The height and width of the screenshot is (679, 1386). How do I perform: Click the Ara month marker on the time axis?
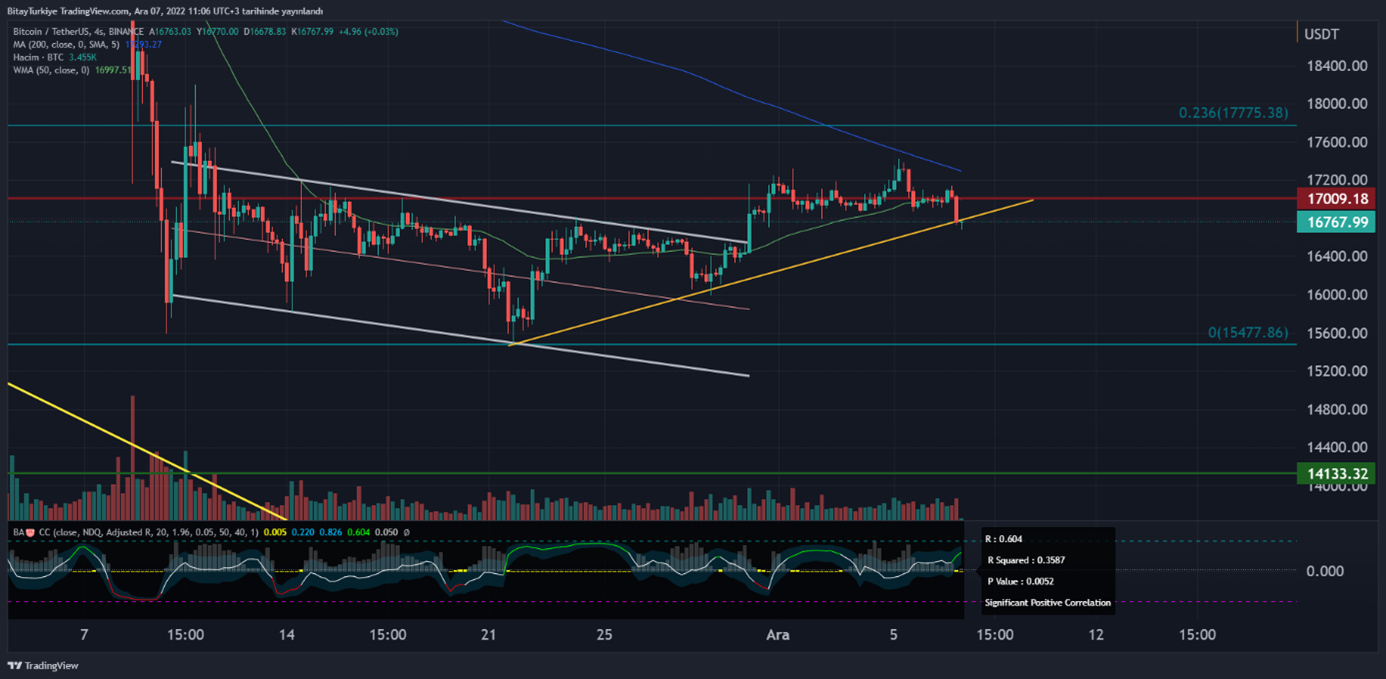click(778, 635)
